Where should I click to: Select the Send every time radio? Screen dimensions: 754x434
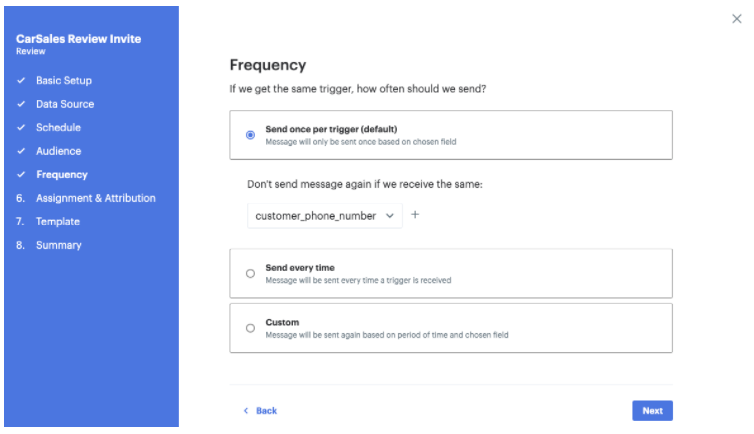pyautogui.click(x=250, y=273)
